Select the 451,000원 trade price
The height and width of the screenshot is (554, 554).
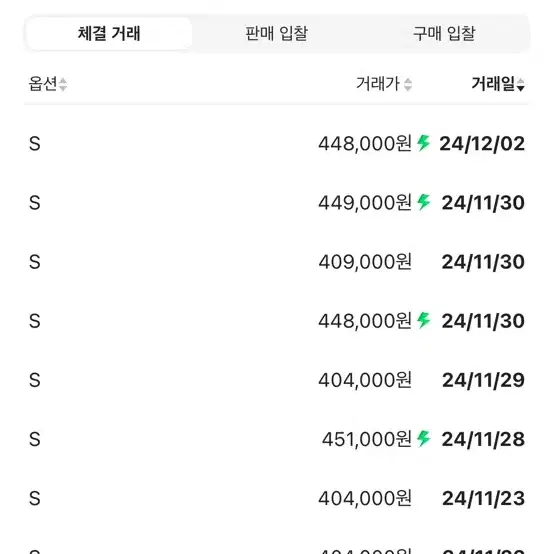(x=367, y=440)
